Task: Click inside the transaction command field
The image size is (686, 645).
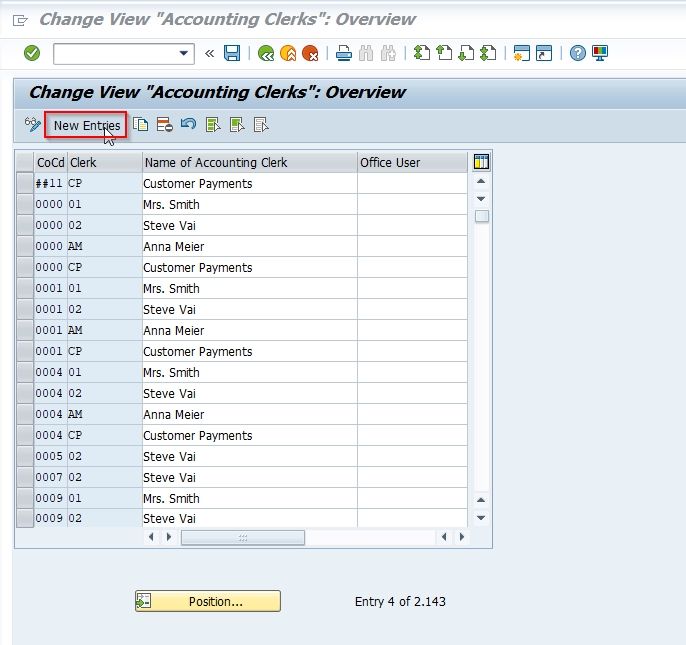Action: [x=116, y=54]
